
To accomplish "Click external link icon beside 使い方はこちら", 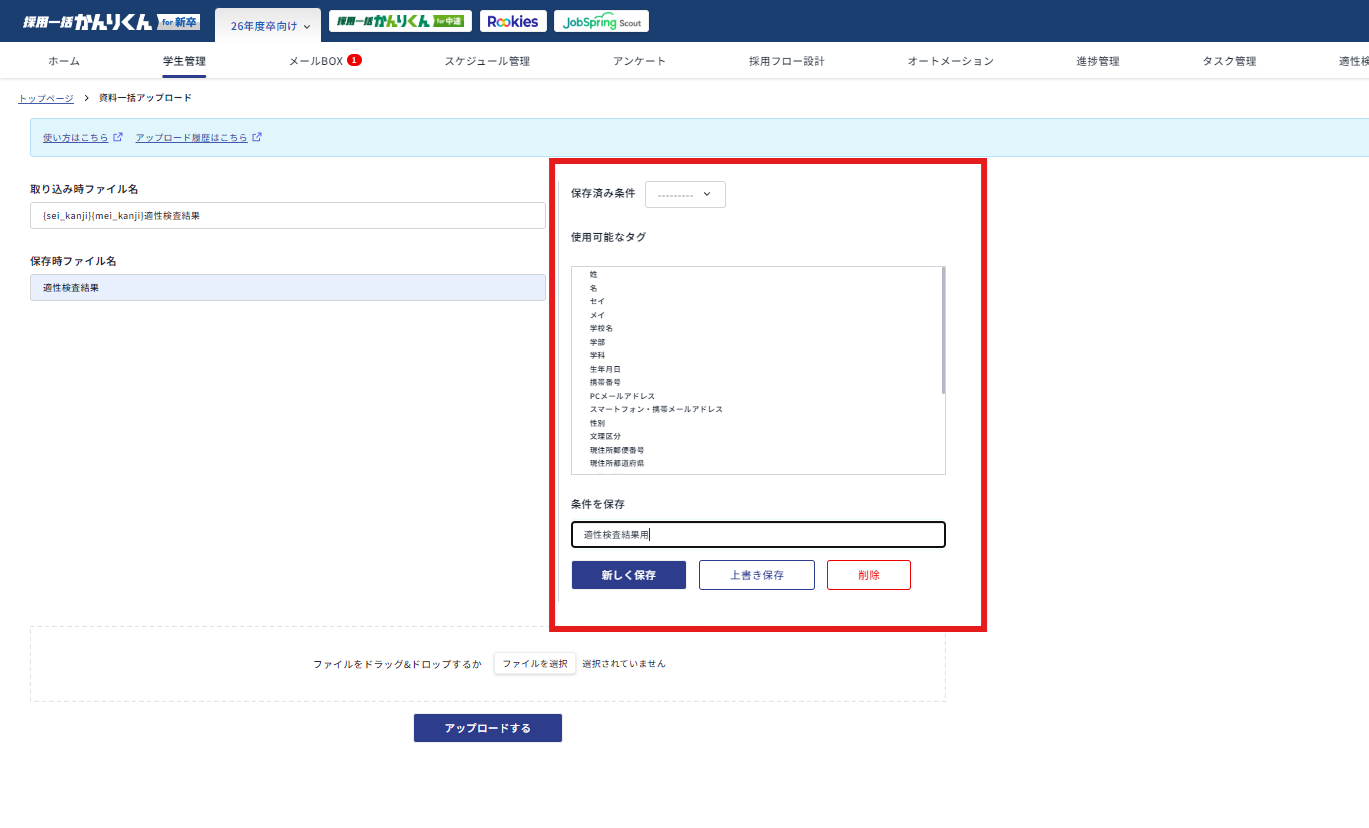I will coord(118,137).
